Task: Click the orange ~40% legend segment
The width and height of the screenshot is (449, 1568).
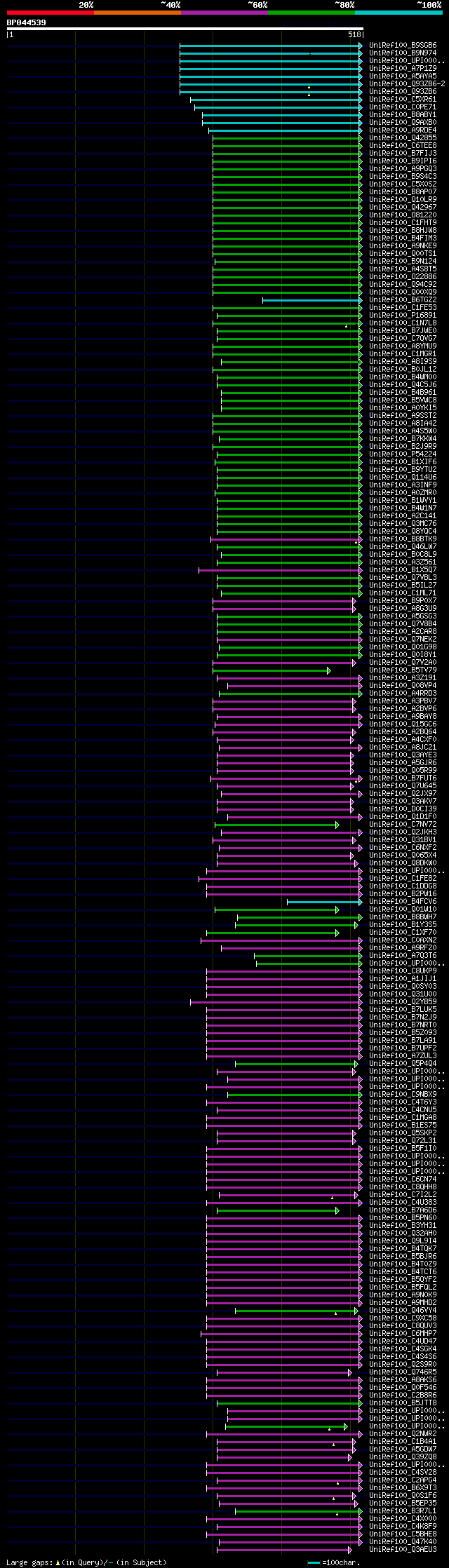Action: coord(137,13)
